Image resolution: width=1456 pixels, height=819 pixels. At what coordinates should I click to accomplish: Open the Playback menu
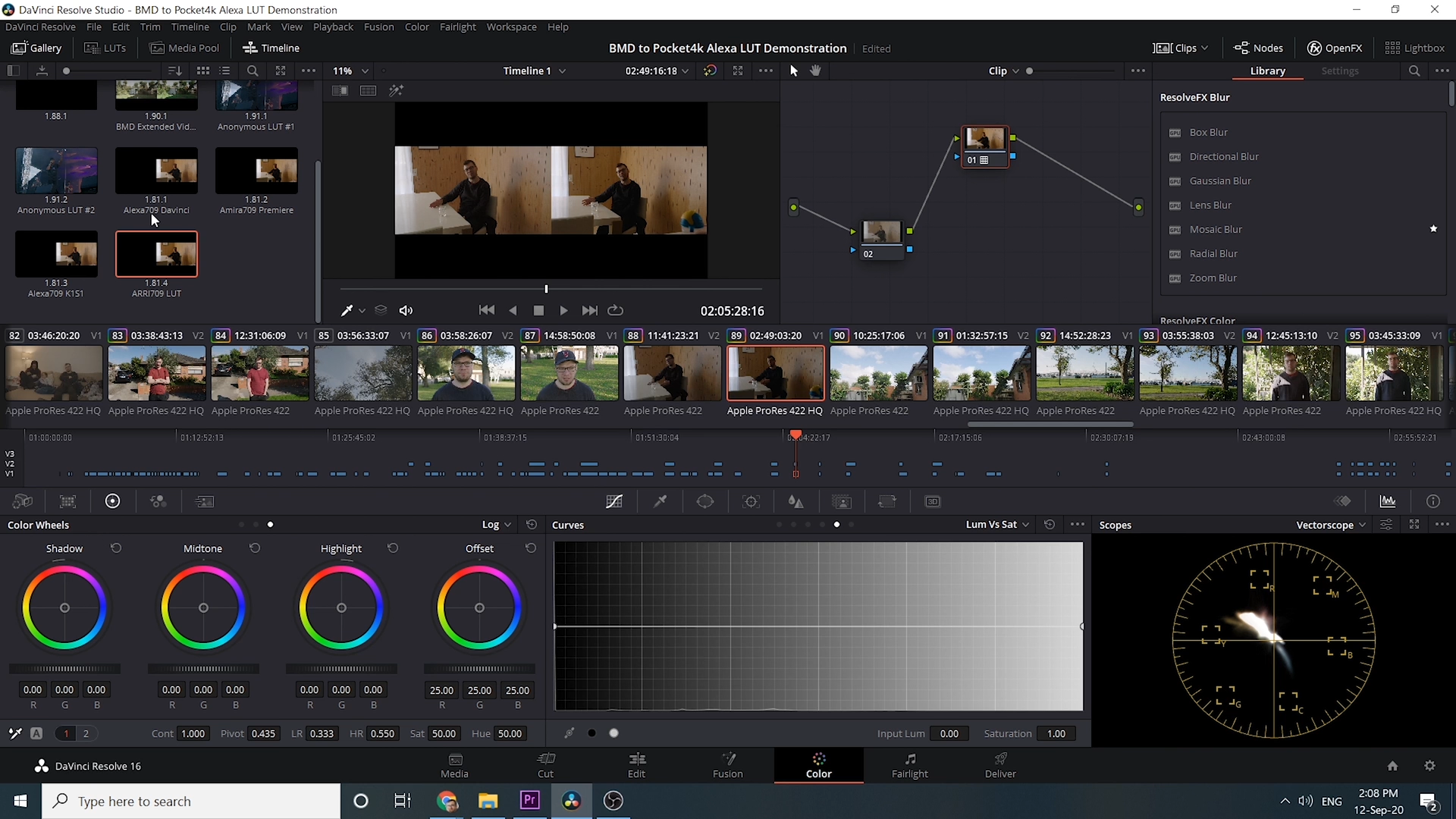click(x=333, y=27)
